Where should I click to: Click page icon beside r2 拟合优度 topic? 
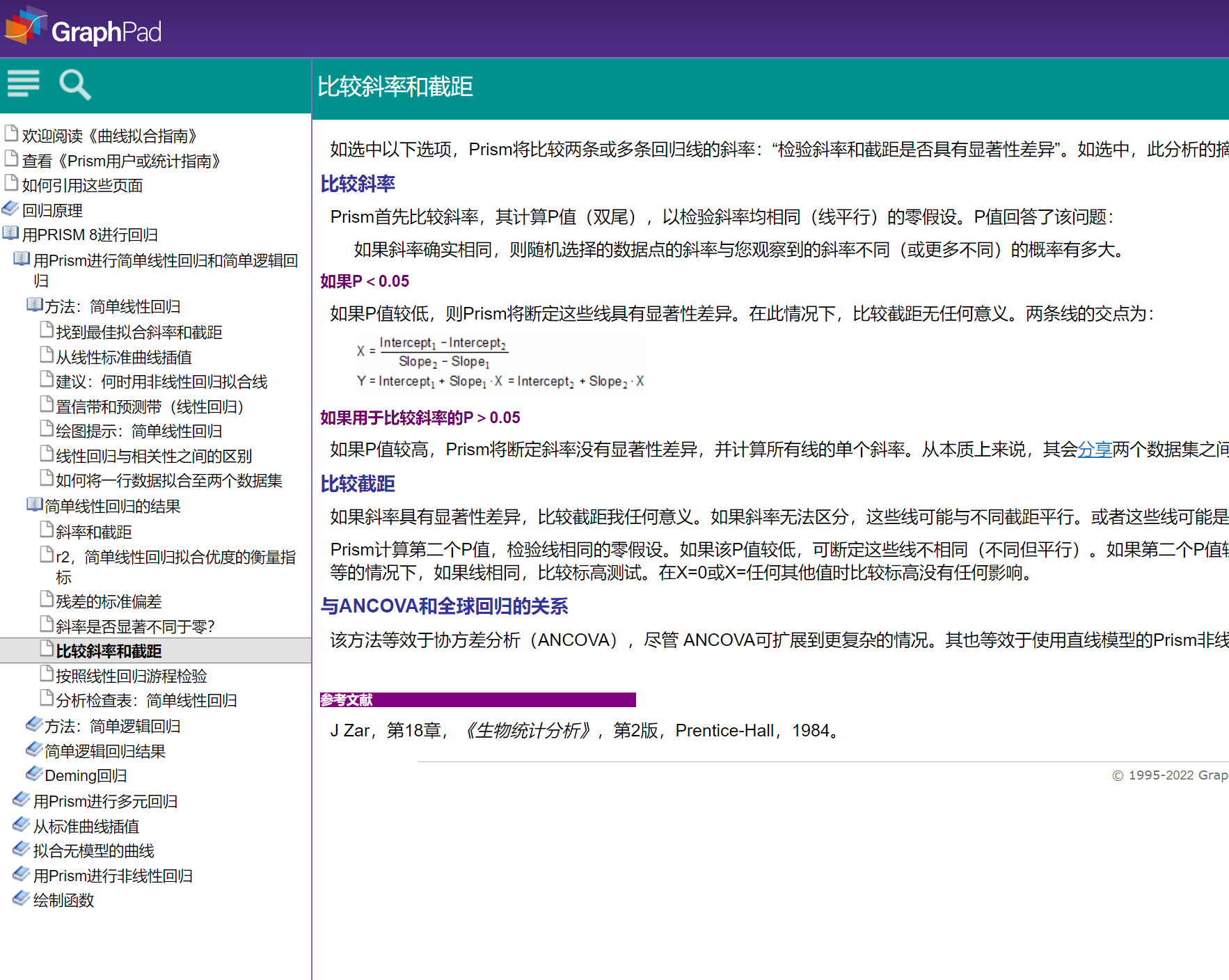pos(47,554)
